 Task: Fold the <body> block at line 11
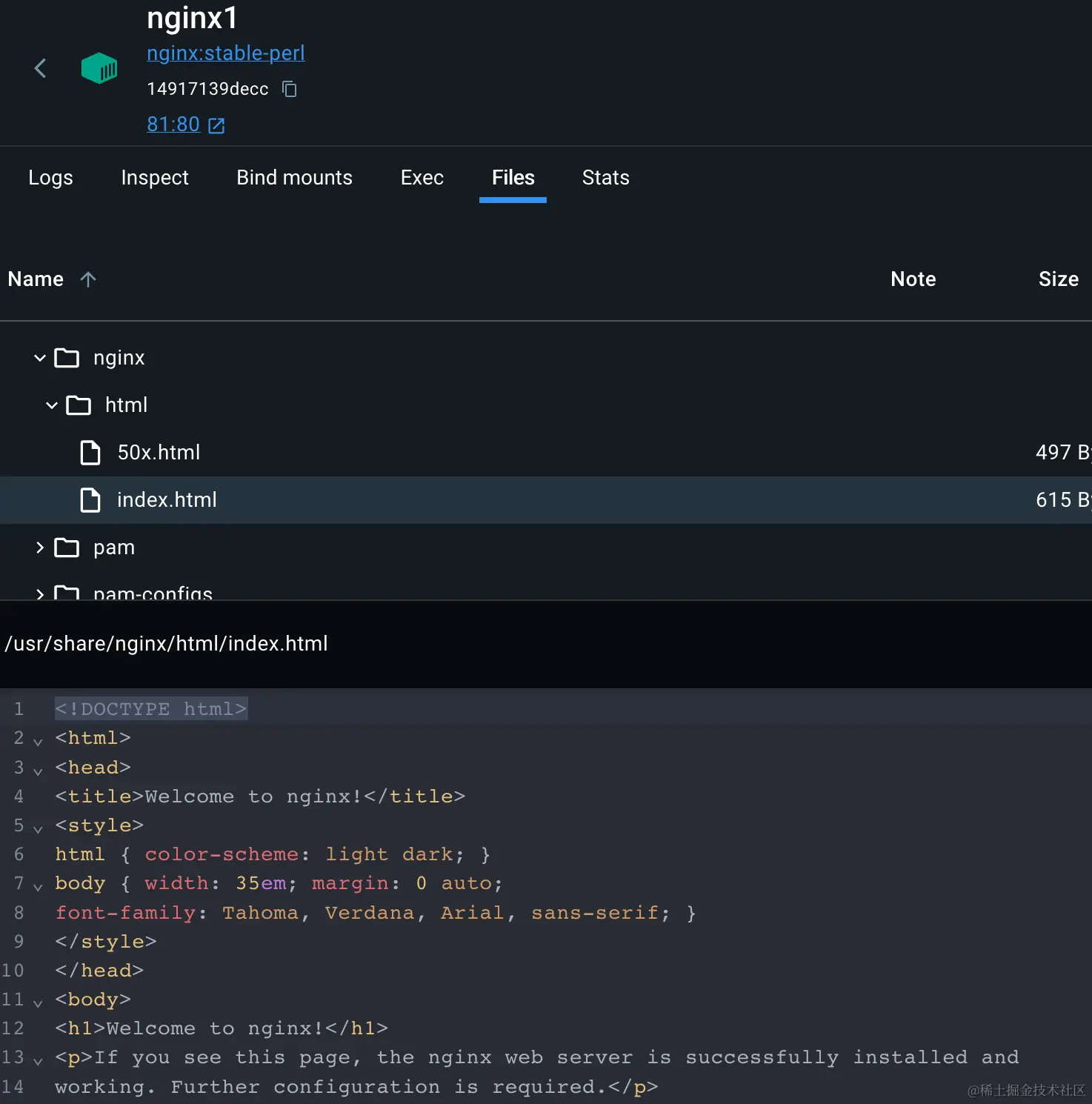(x=38, y=1002)
